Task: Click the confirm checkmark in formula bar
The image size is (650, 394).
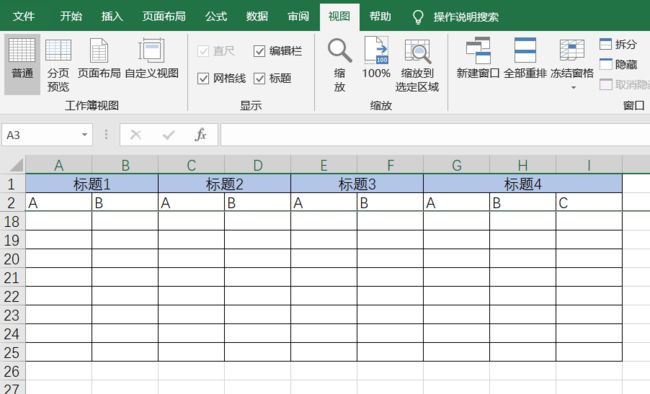Action: coord(168,135)
